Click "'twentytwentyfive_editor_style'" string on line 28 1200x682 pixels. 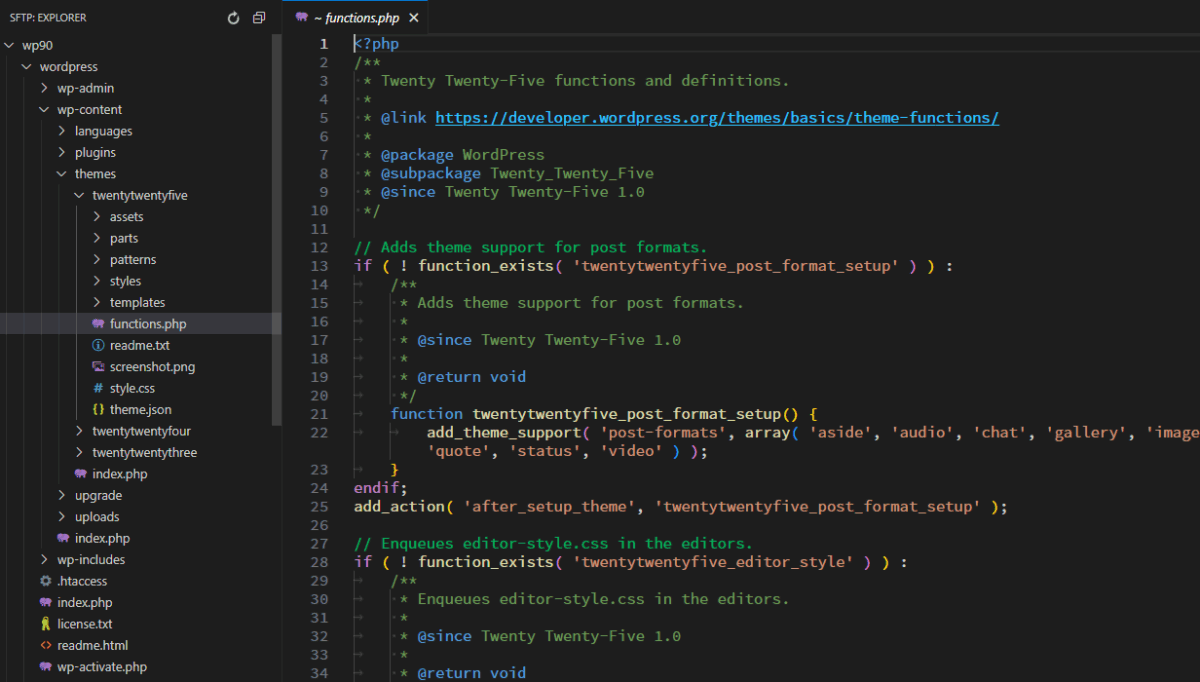tap(713, 562)
